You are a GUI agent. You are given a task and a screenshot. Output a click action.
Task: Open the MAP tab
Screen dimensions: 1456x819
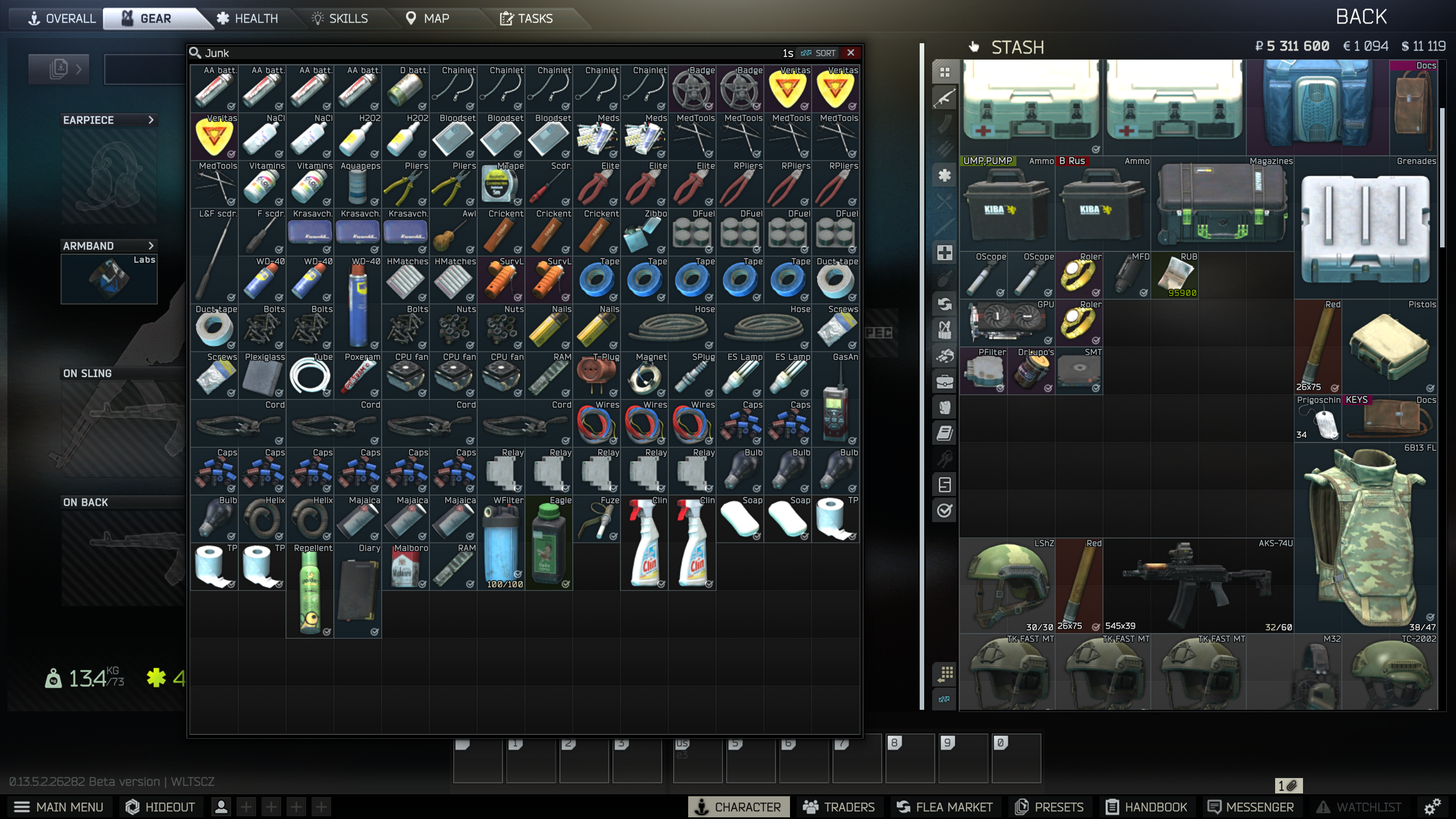pyautogui.click(x=427, y=18)
